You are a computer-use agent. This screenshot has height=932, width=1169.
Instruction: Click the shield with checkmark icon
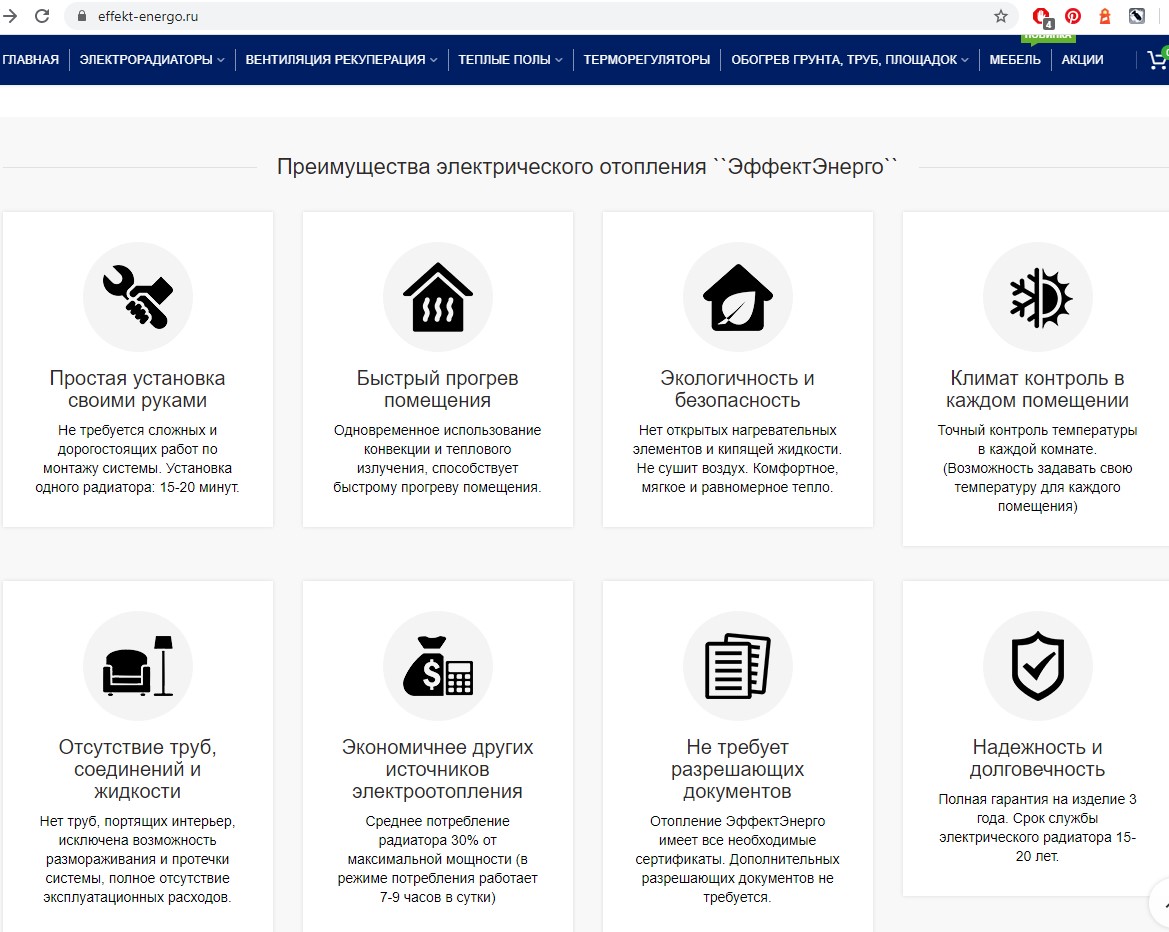[x=1038, y=666]
